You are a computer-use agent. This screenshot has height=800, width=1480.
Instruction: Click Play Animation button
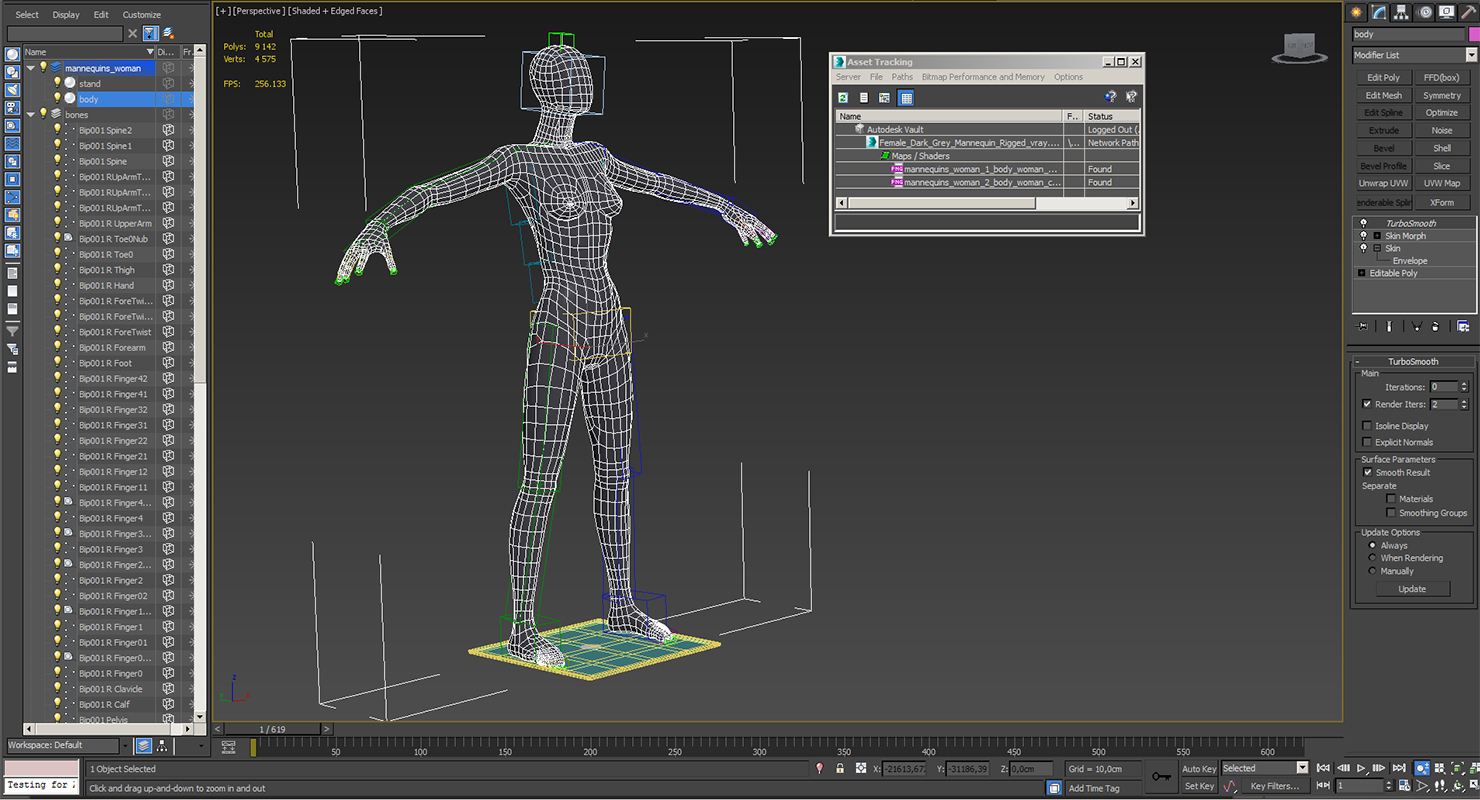(x=1362, y=768)
